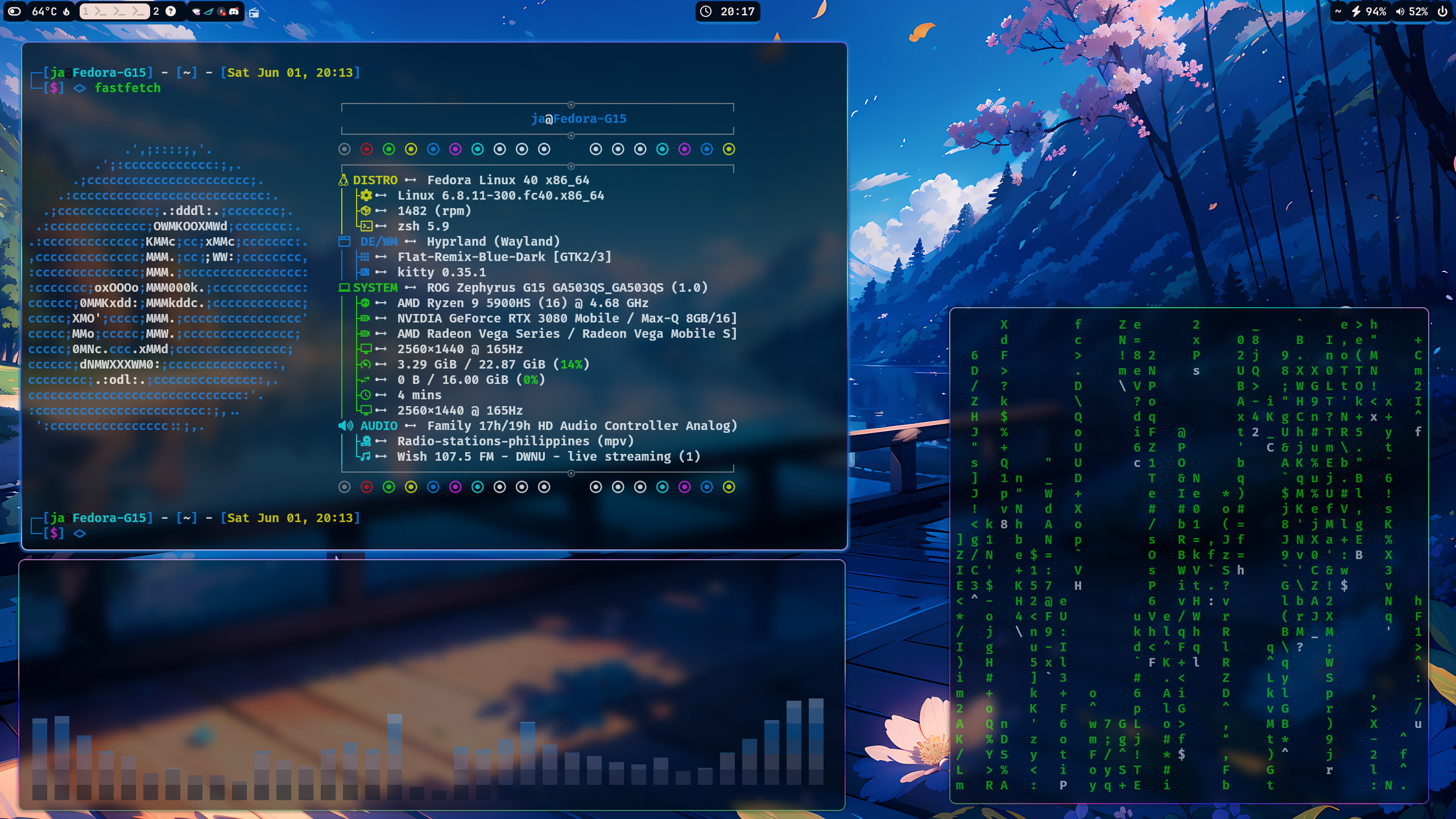This screenshot has height=819, width=1456.
Task: Click the radio icon beside the tray
Action: tap(254, 13)
